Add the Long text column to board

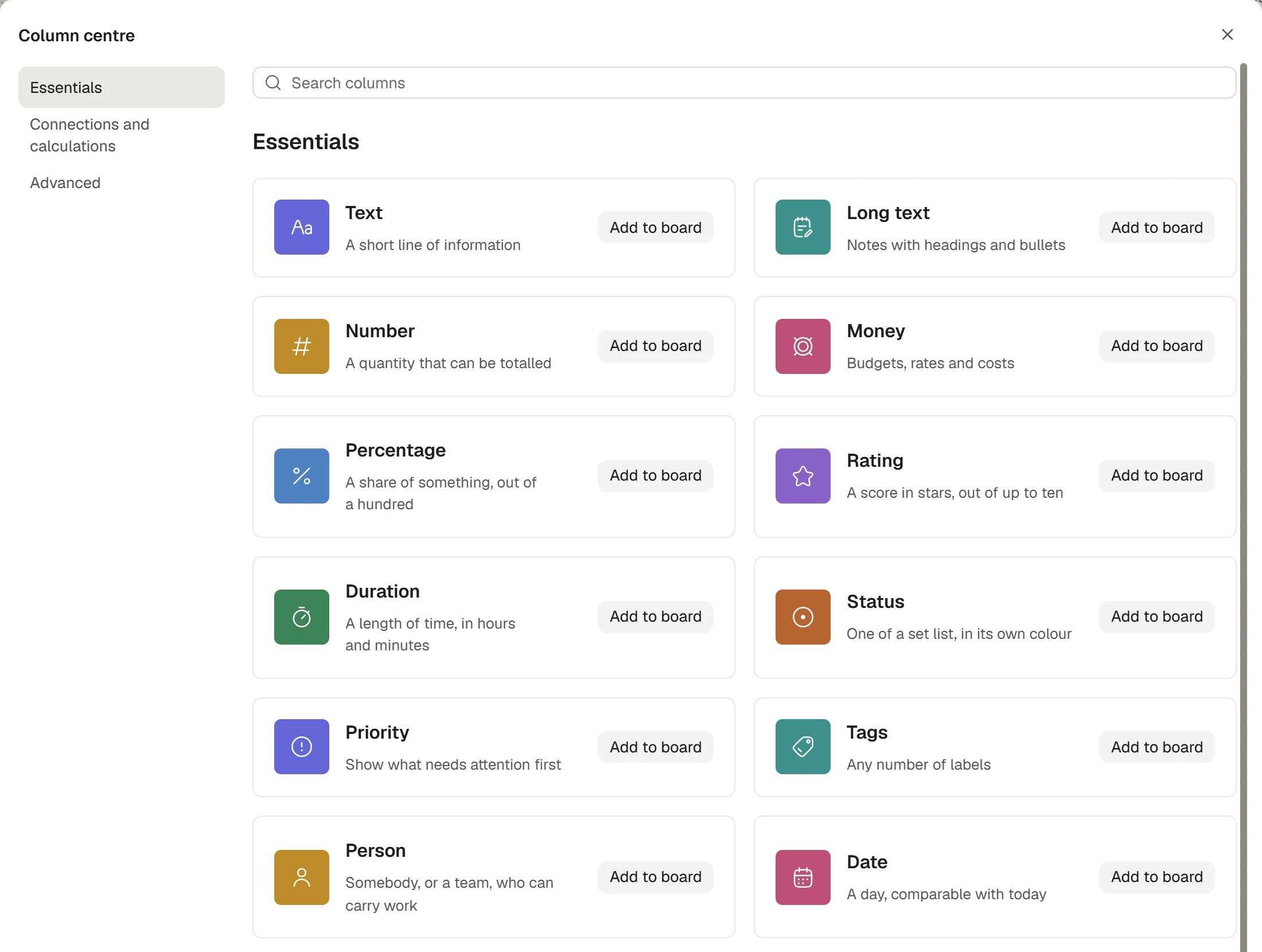pyautogui.click(x=1157, y=227)
